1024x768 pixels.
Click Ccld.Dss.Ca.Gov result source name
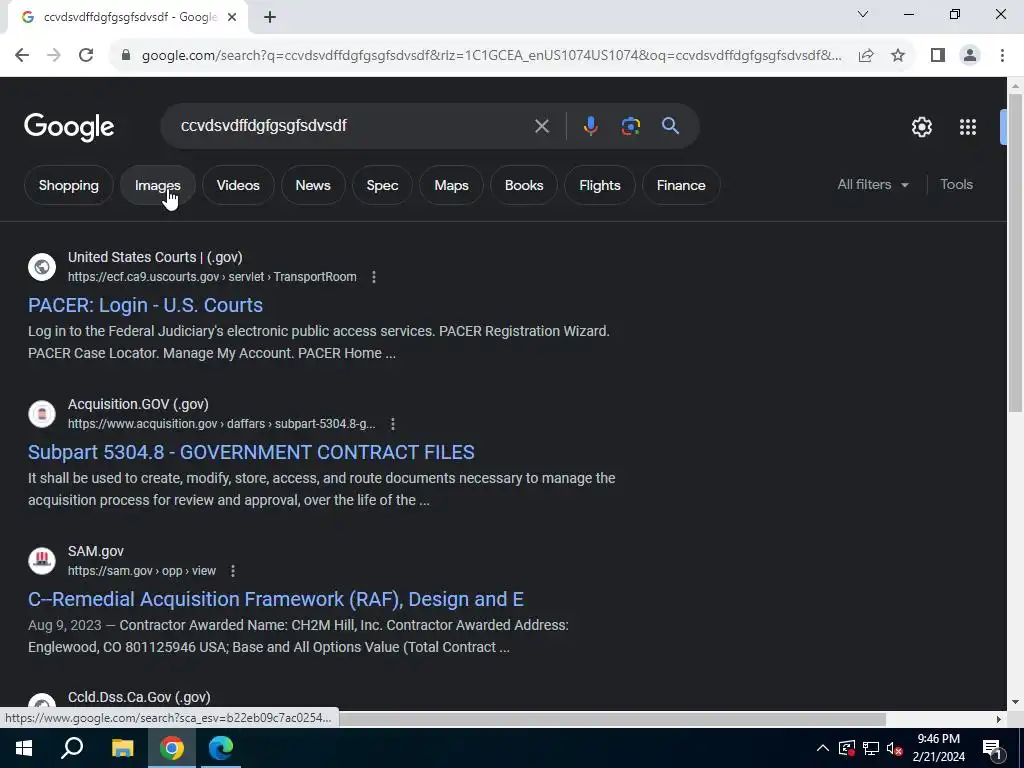(x=139, y=697)
